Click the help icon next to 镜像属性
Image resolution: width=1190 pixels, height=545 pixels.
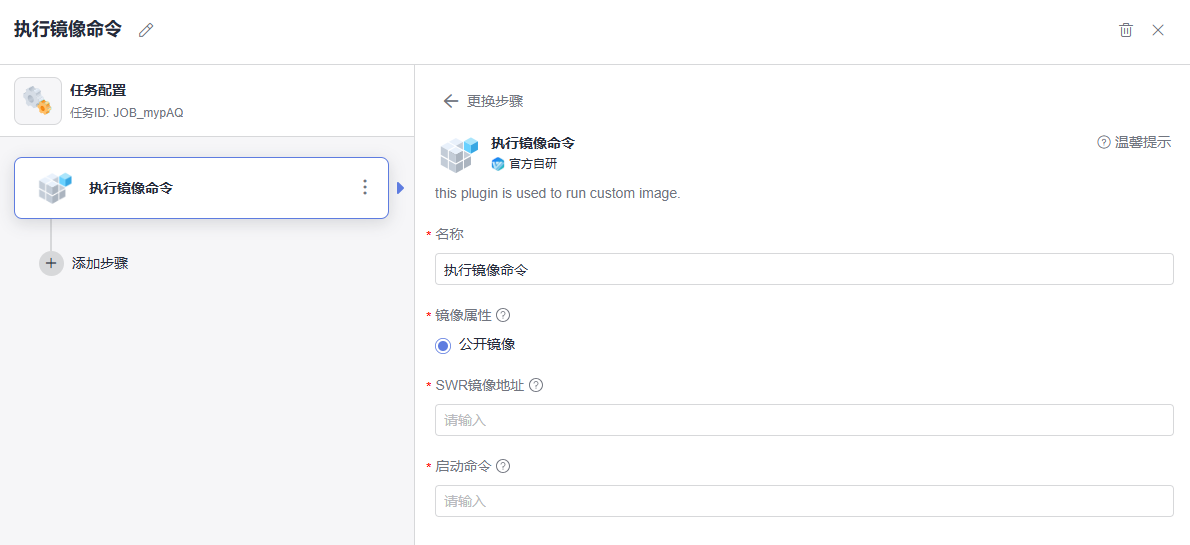(x=503, y=315)
